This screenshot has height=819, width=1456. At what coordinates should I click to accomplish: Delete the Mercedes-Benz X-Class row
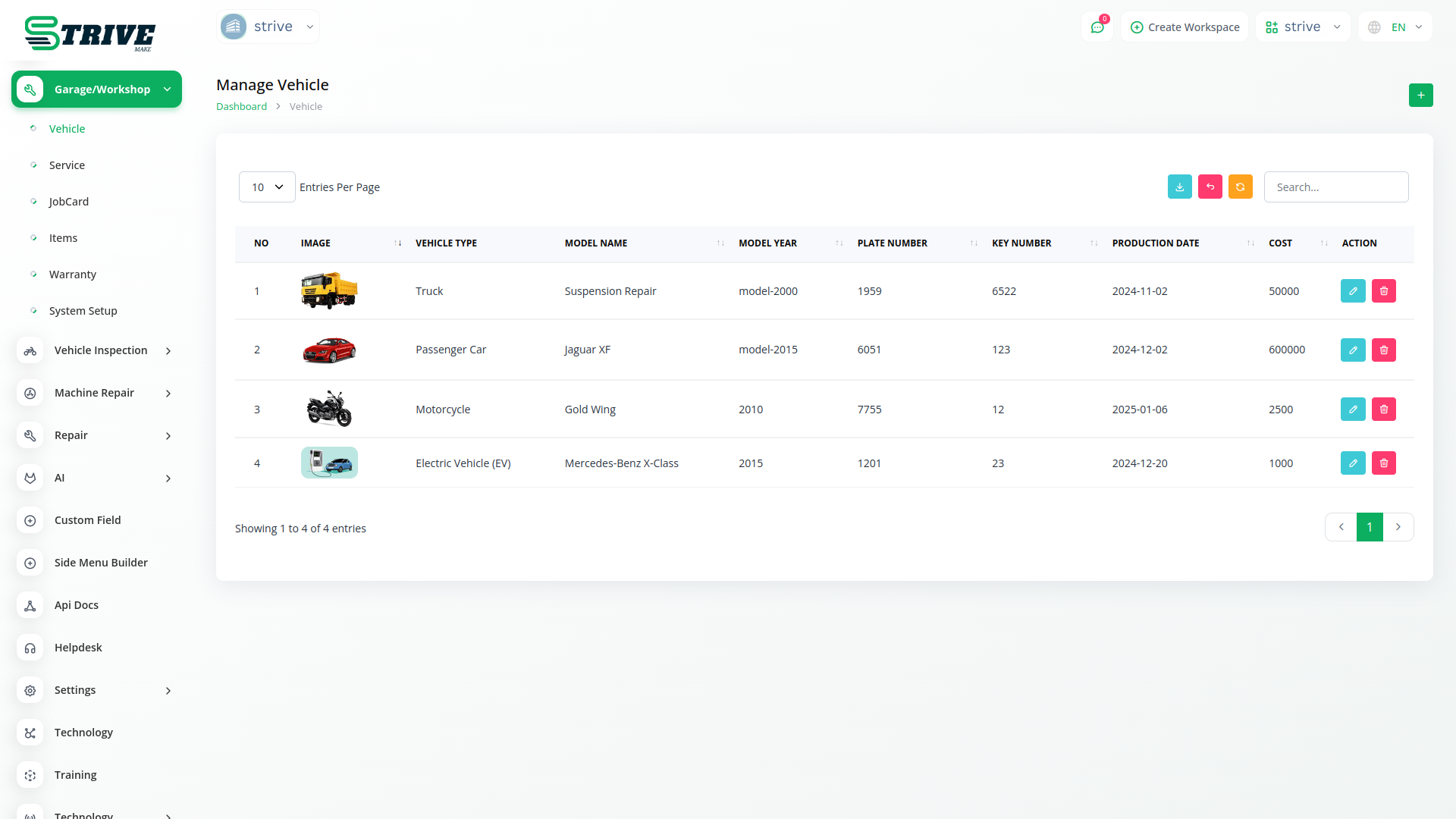tap(1383, 463)
